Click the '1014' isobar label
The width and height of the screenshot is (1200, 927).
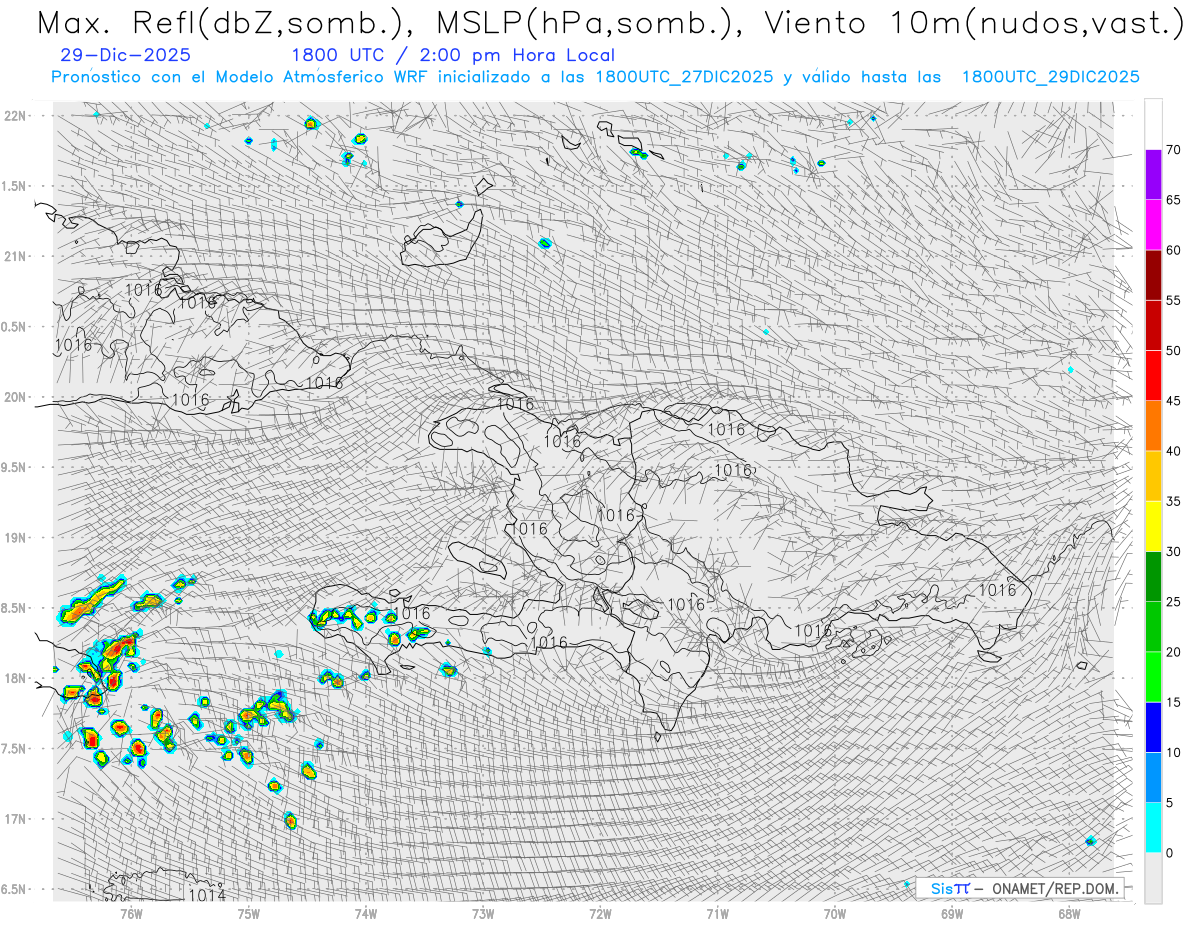pyautogui.click(x=207, y=895)
